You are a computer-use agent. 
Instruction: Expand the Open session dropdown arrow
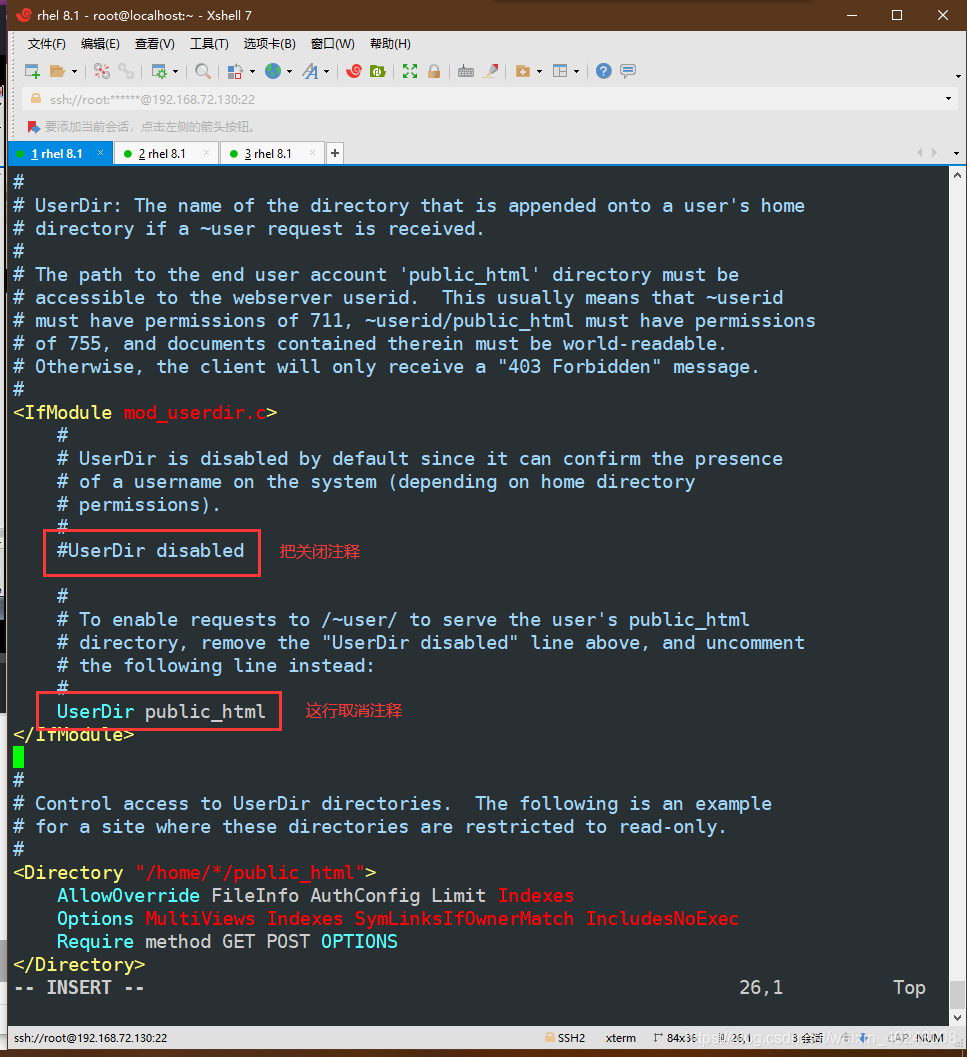74,71
